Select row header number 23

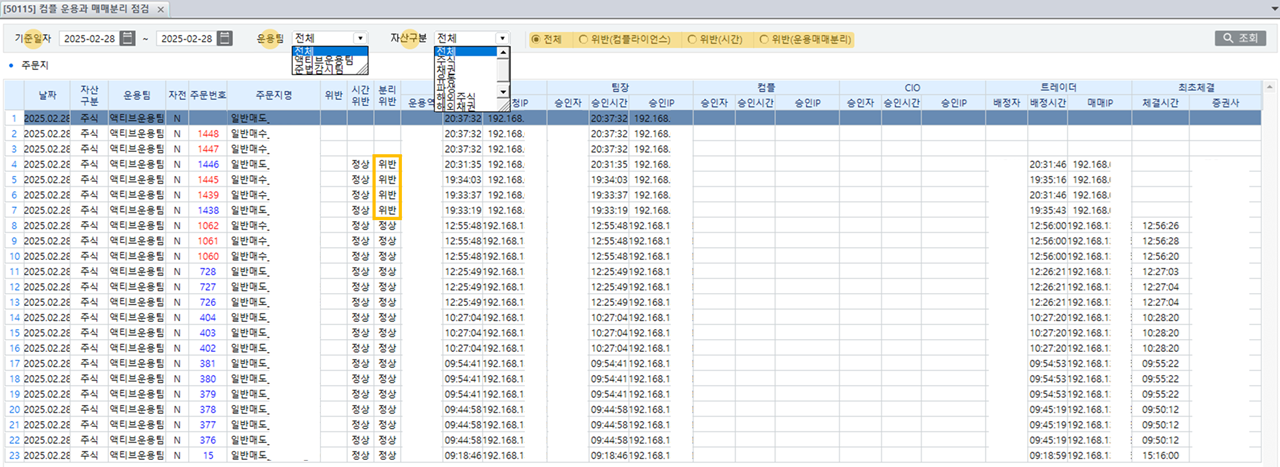[x=12, y=455]
